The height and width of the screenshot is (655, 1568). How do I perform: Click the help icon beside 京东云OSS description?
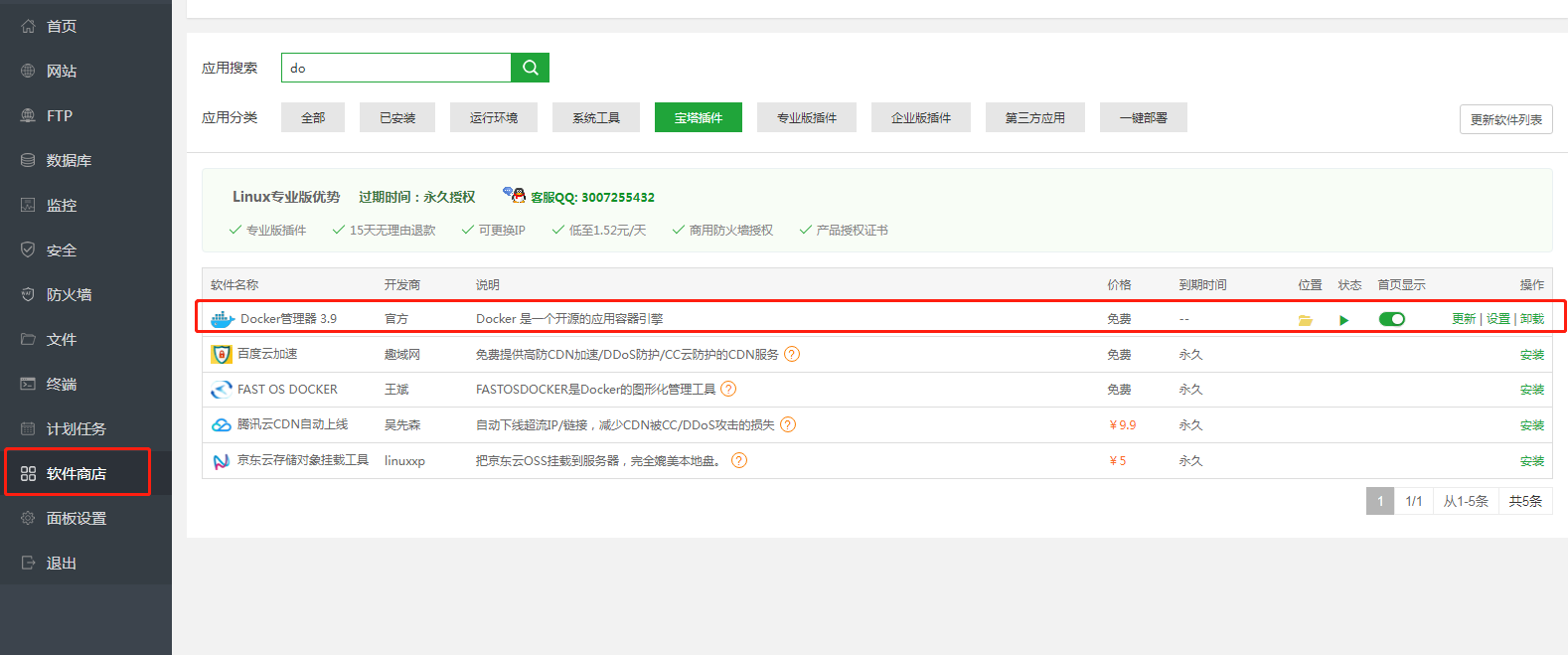coord(739,460)
